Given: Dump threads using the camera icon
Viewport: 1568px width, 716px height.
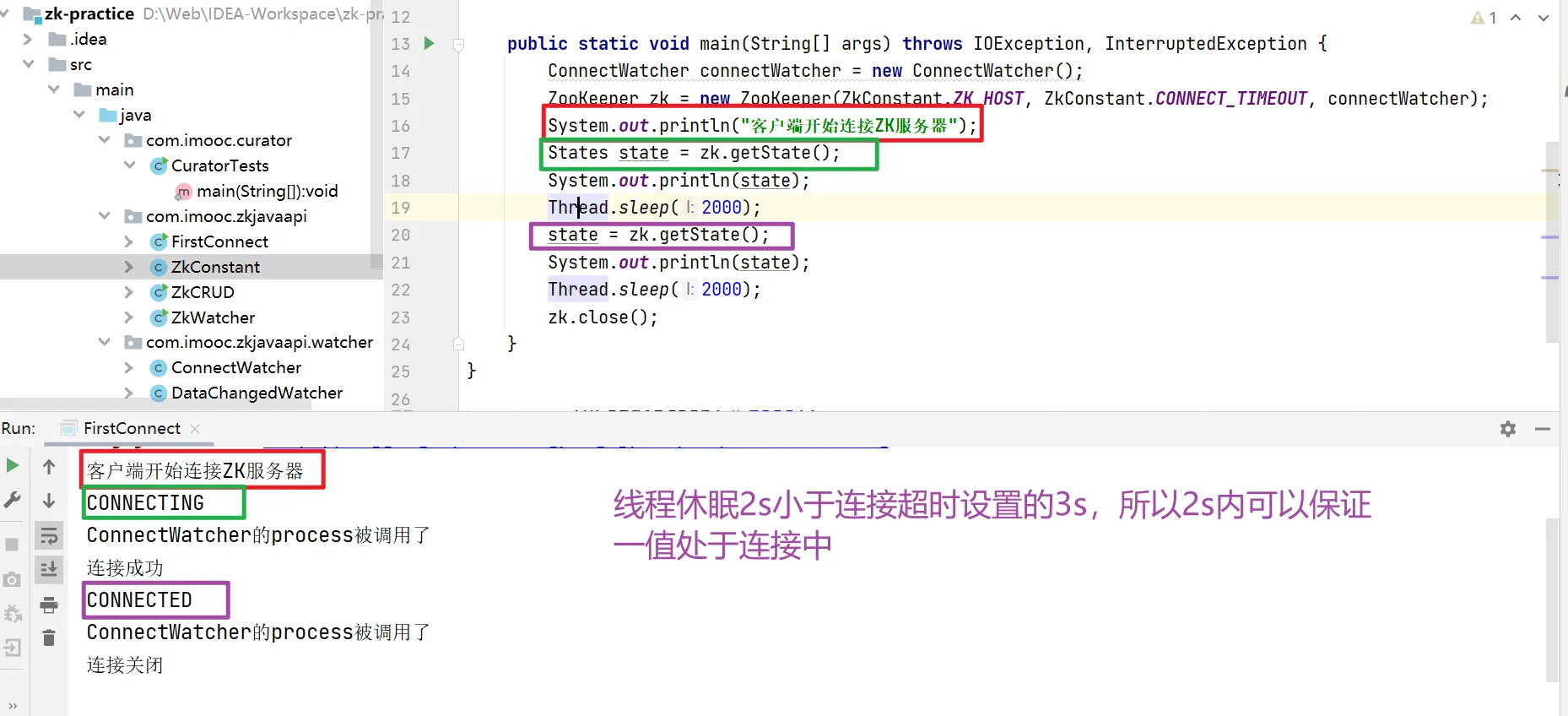Looking at the screenshot, I should [x=13, y=579].
